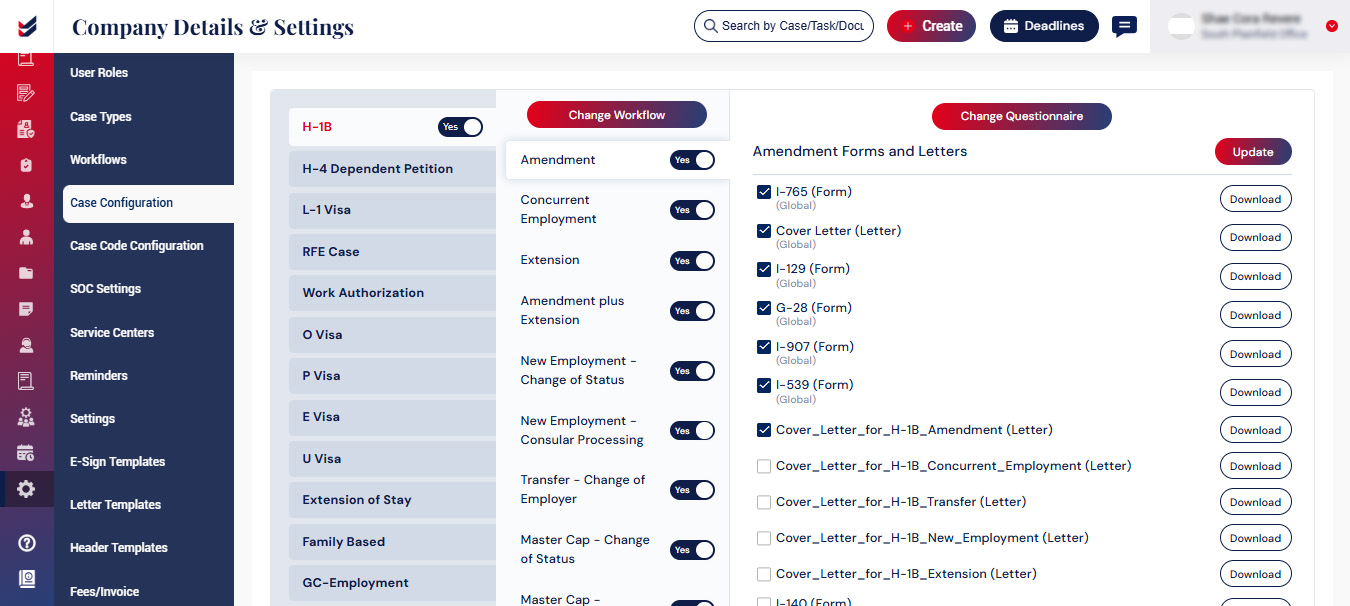Screen dimensions: 1350x606
Task: Click the Create button
Action: point(931,26)
